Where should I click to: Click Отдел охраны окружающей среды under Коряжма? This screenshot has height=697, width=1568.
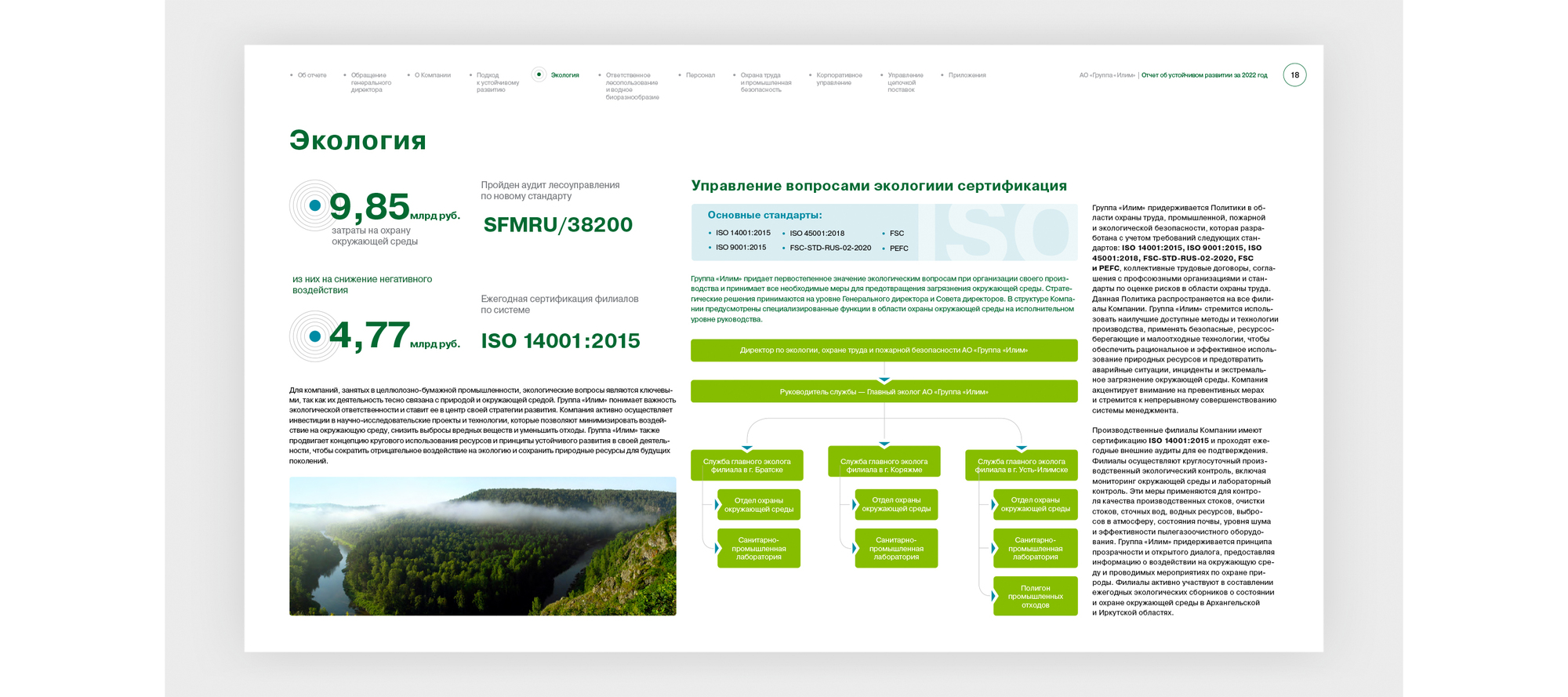896,504
